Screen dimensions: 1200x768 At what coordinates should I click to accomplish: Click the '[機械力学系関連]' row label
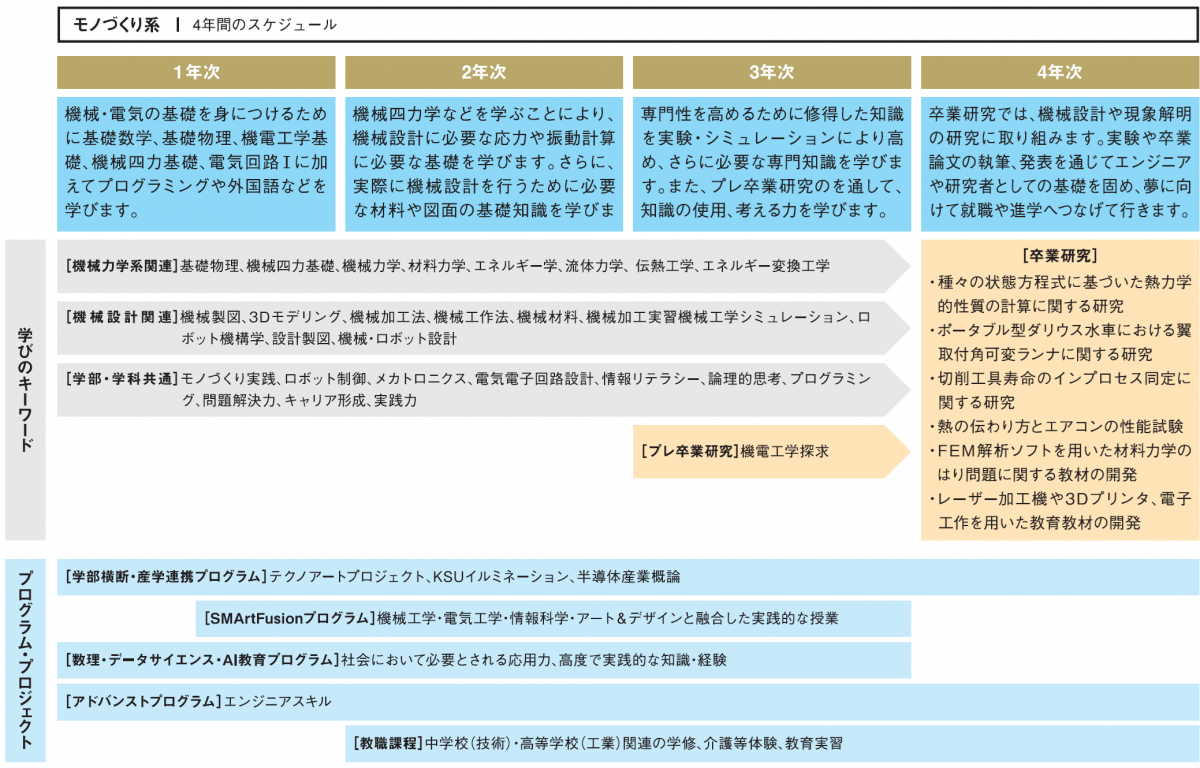(x=121, y=266)
